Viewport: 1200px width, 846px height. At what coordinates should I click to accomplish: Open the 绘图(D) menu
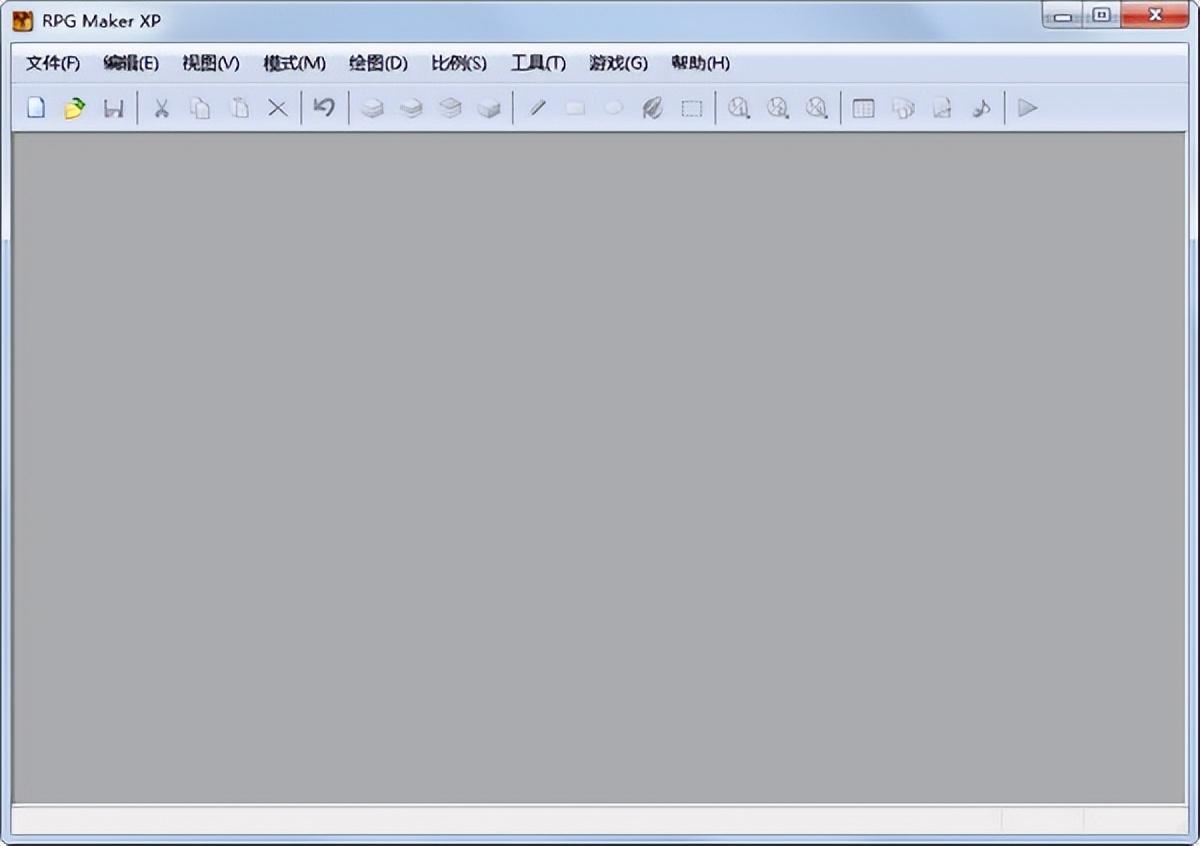pos(378,63)
